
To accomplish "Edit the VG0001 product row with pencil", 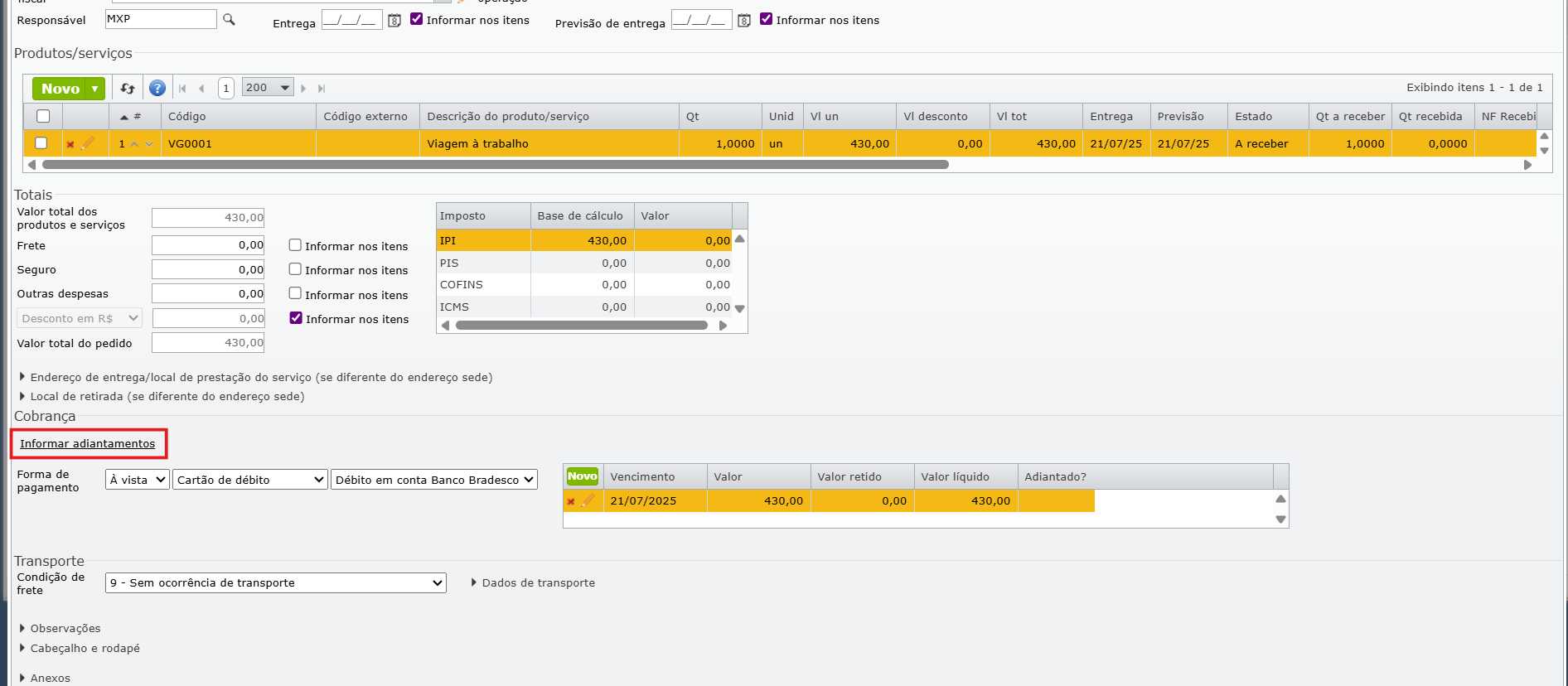I will tap(87, 143).
